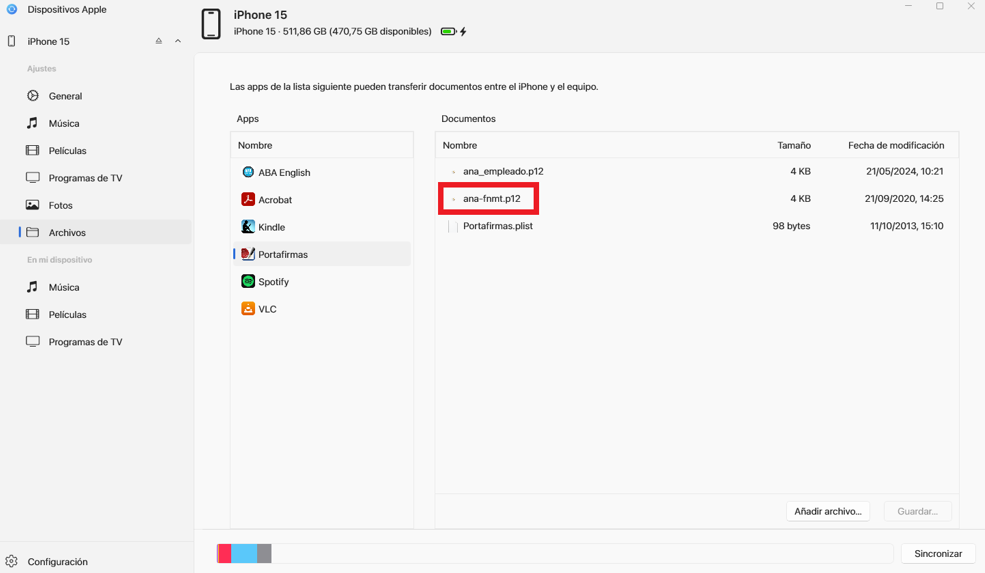Click the large iPhone icon in header
The width and height of the screenshot is (985, 573).
[x=211, y=24]
